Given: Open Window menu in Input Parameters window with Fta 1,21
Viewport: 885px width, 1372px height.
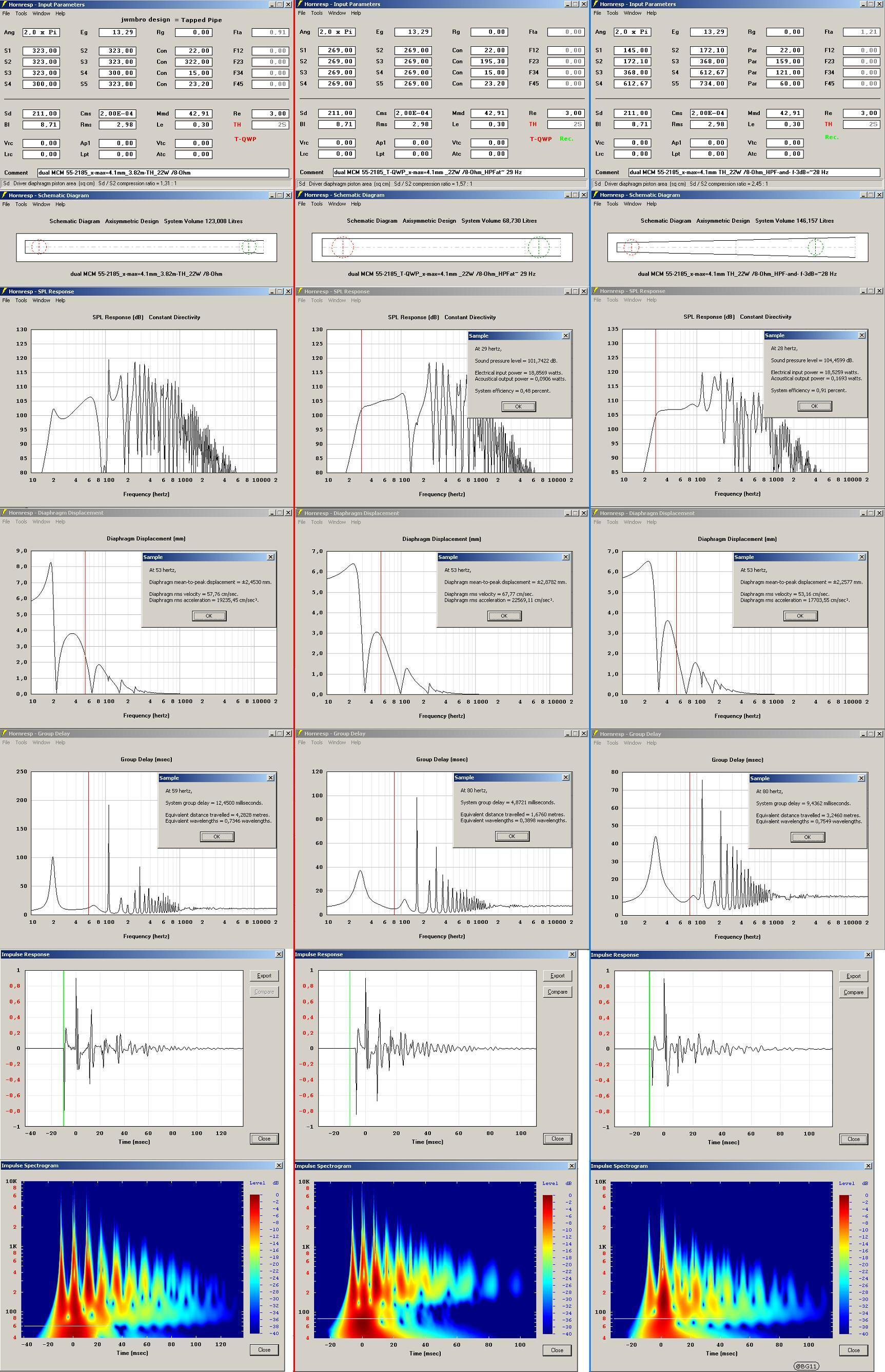Looking at the screenshot, I should pos(632,13).
